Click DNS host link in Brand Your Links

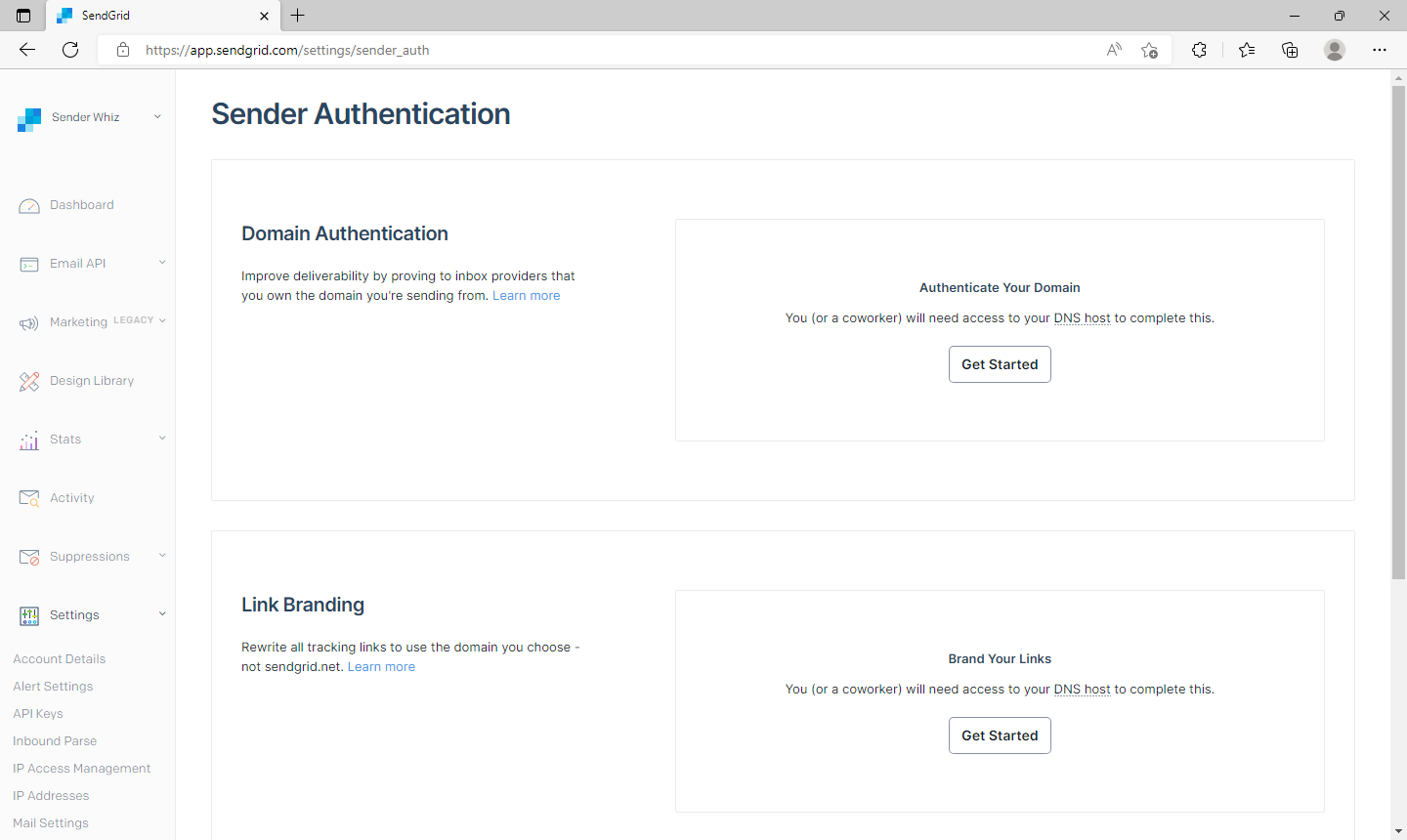coord(1082,690)
